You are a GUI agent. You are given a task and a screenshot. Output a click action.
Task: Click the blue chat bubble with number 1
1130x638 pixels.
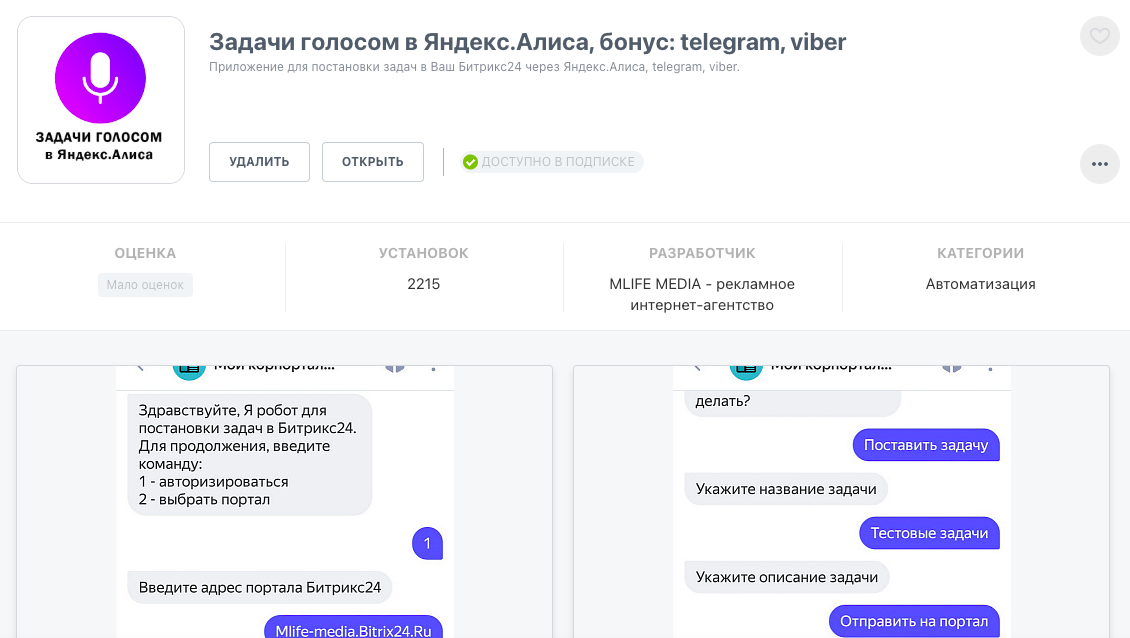coord(427,543)
